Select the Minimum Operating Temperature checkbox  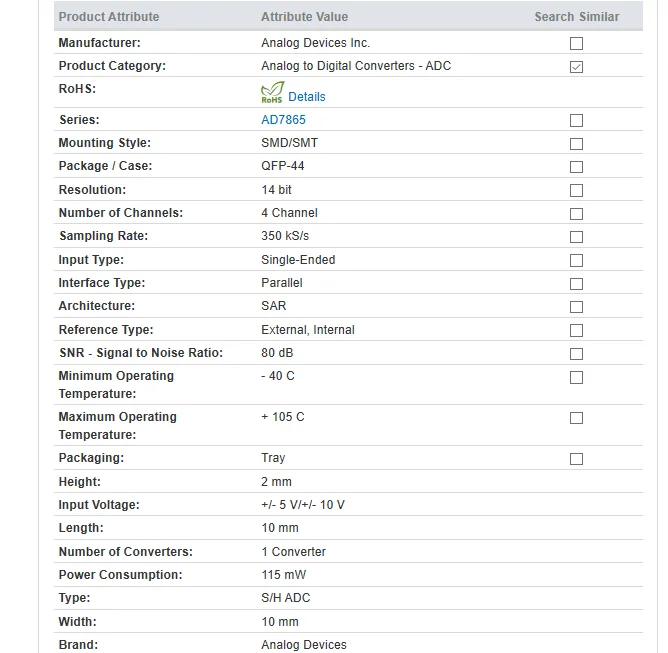pyautogui.click(x=576, y=377)
